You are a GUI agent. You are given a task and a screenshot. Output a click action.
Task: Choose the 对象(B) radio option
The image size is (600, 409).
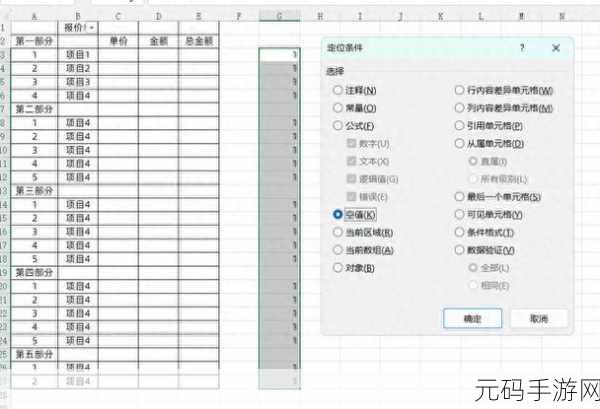point(354,267)
